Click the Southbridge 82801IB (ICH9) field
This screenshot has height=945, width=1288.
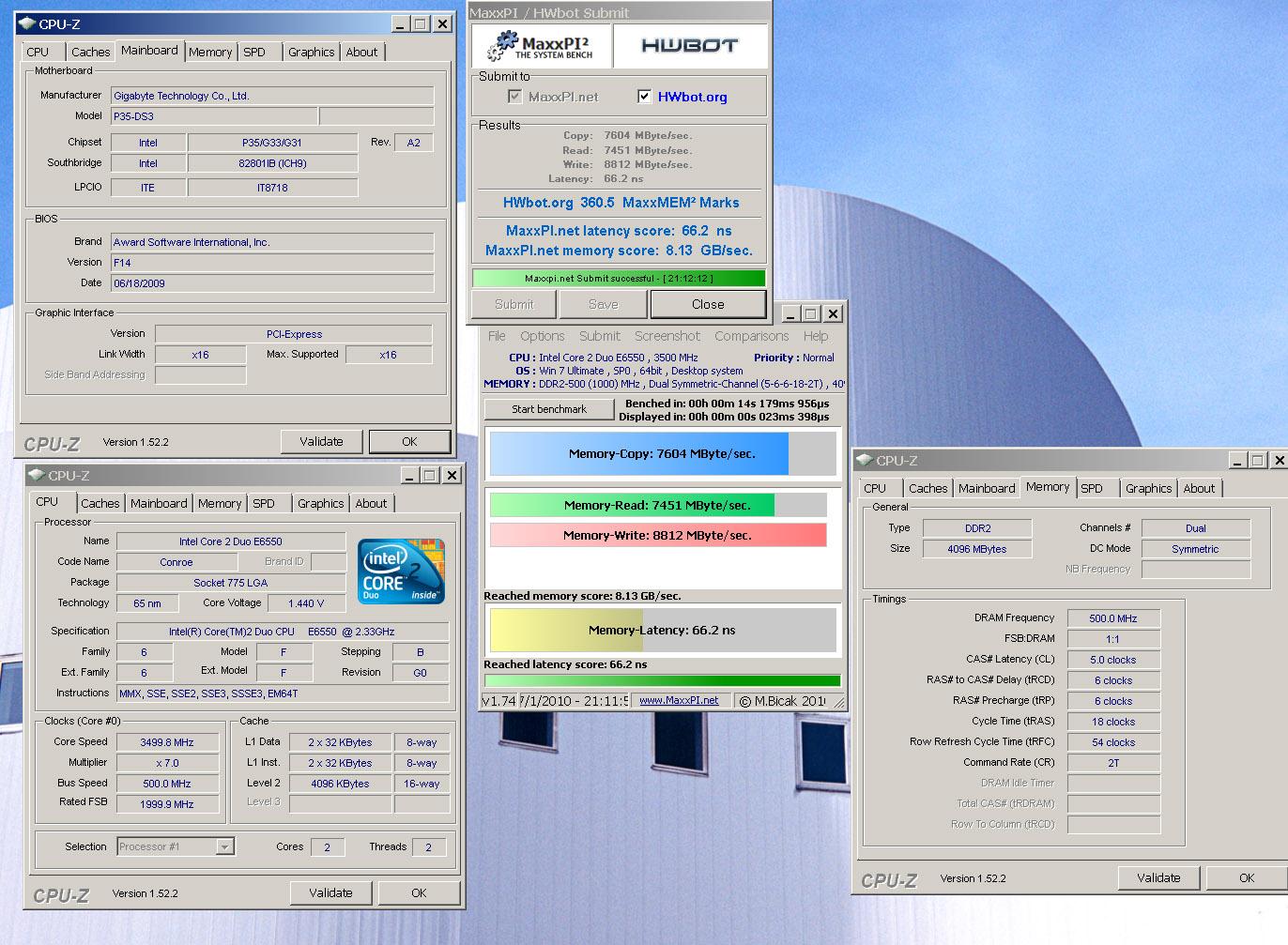[x=272, y=163]
